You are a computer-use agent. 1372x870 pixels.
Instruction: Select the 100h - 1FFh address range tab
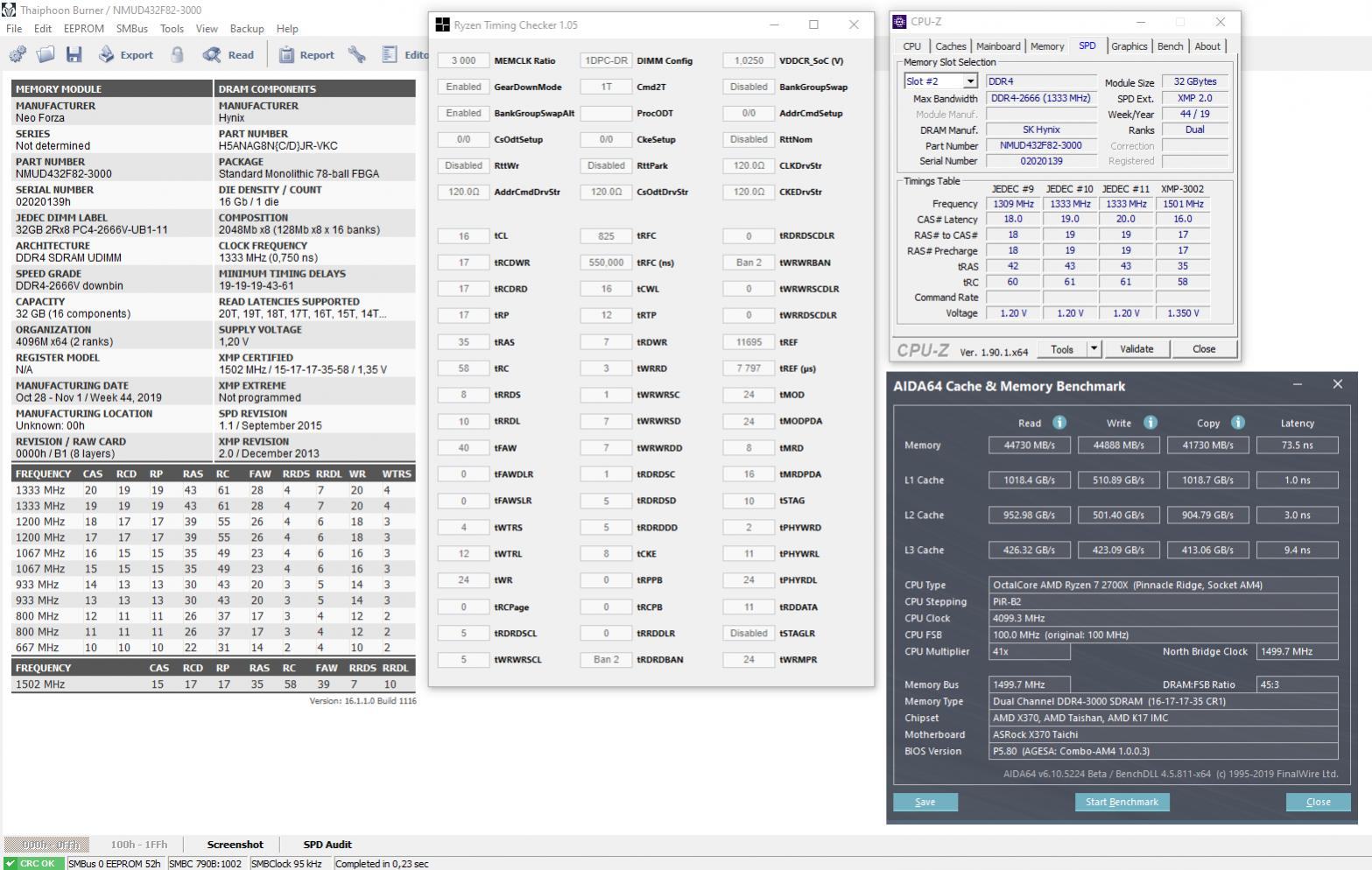(138, 845)
